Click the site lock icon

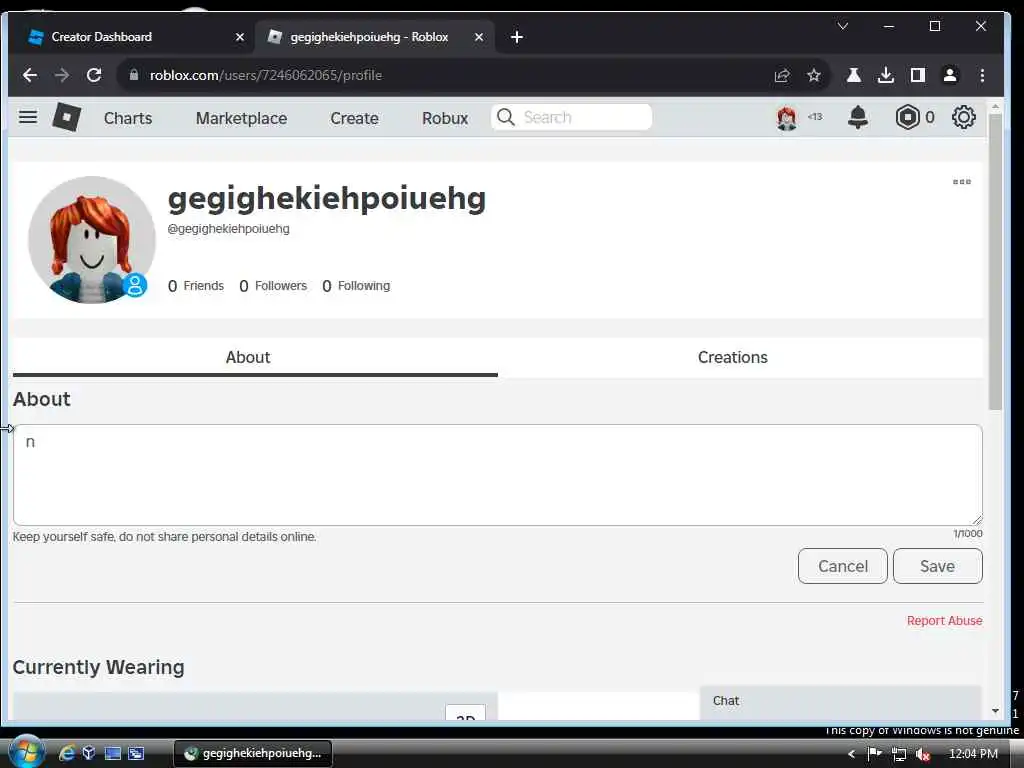point(134,75)
